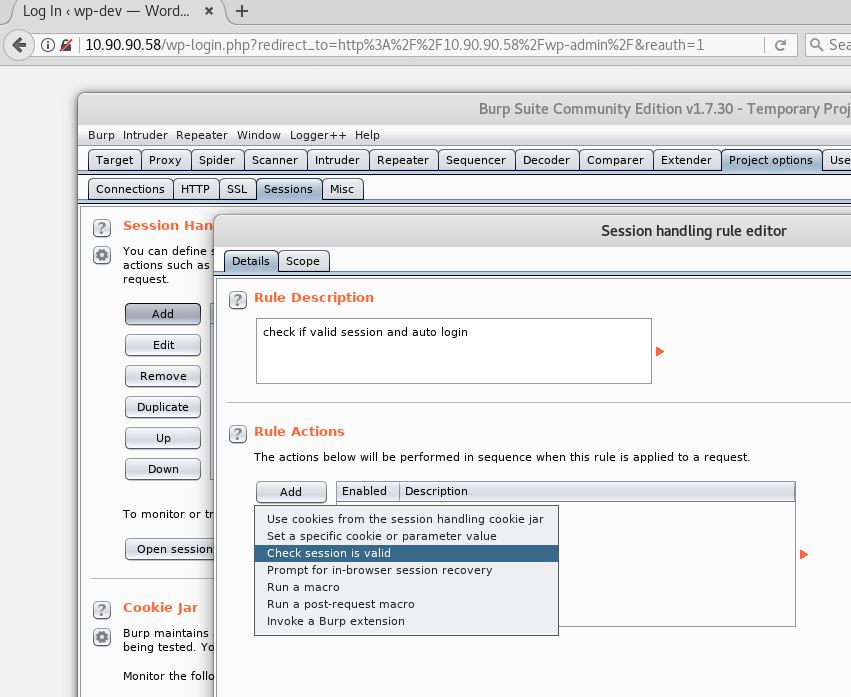Switch to the Repeater tab
The height and width of the screenshot is (697, 851).
click(x=403, y=160)
